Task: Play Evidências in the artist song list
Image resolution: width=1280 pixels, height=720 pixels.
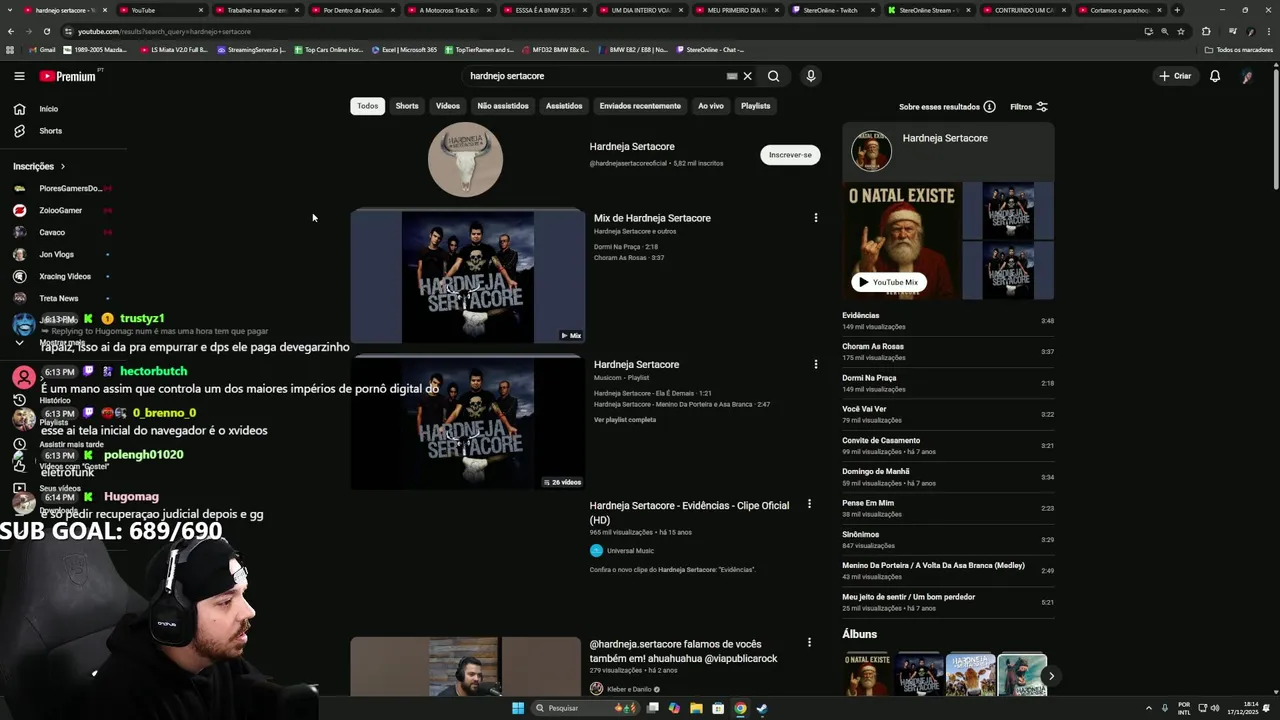Action: pyautogui.click(x=947, y=321)
